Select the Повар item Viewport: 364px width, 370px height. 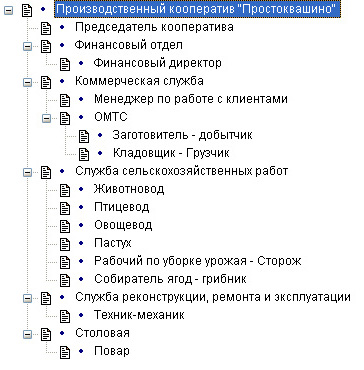(x=112, y=351)
